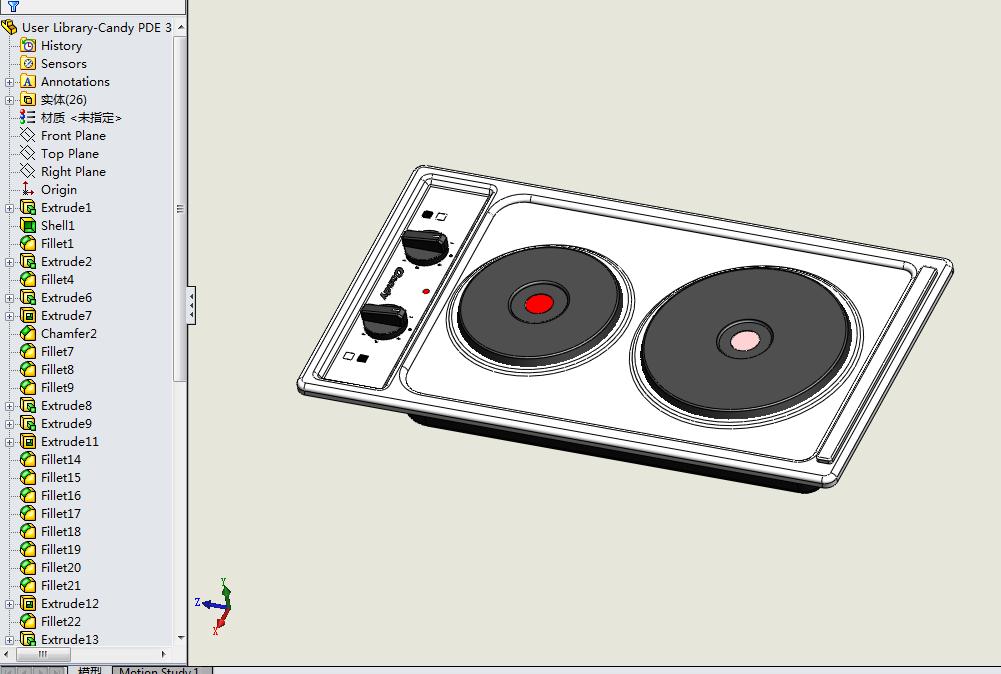This screenshot has width=1001, height=674.
Task: Select the Right Plane icon
Action: tap(27, 171)
